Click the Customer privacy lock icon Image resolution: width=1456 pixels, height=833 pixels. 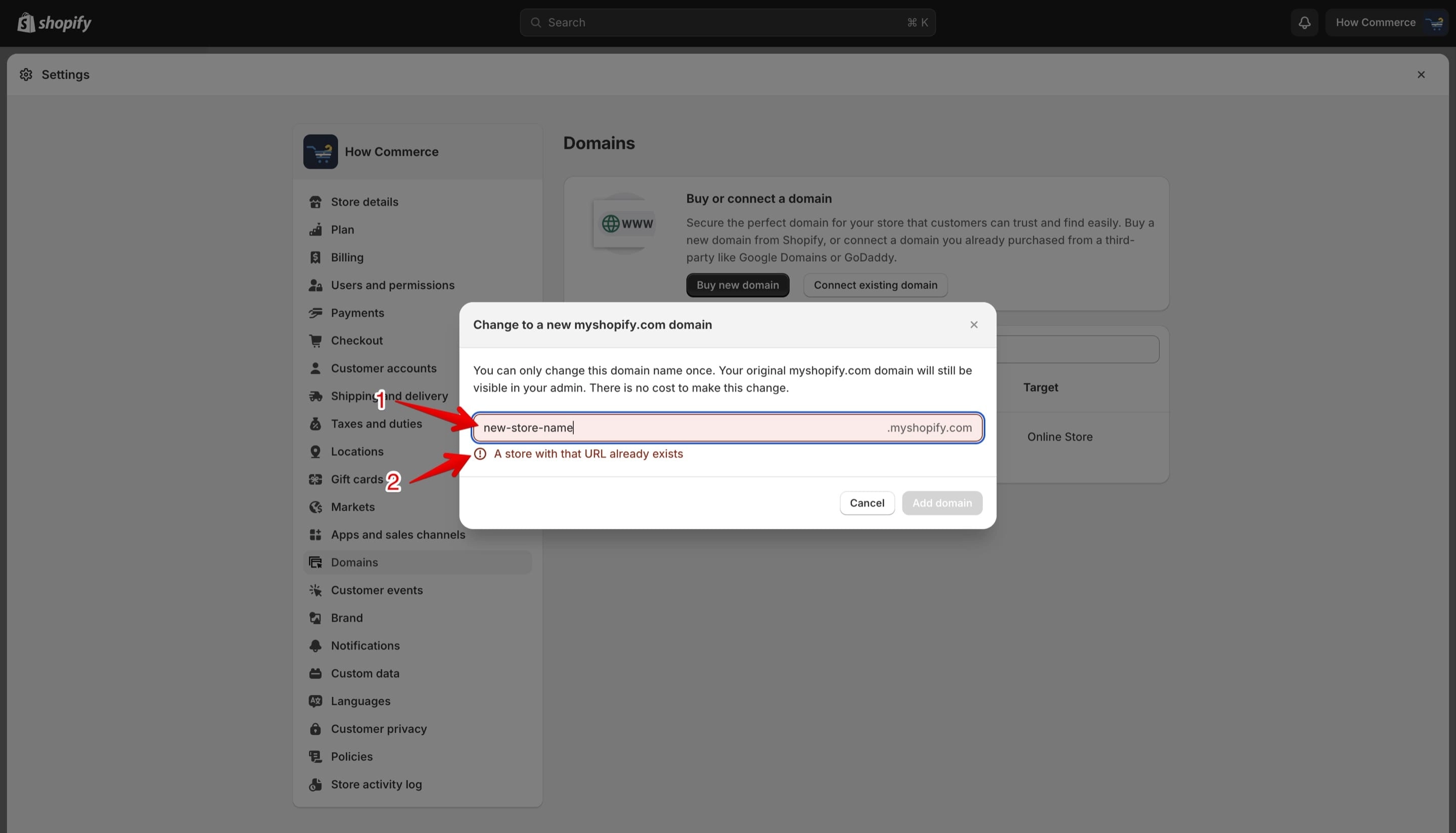[x=315, y=729]
